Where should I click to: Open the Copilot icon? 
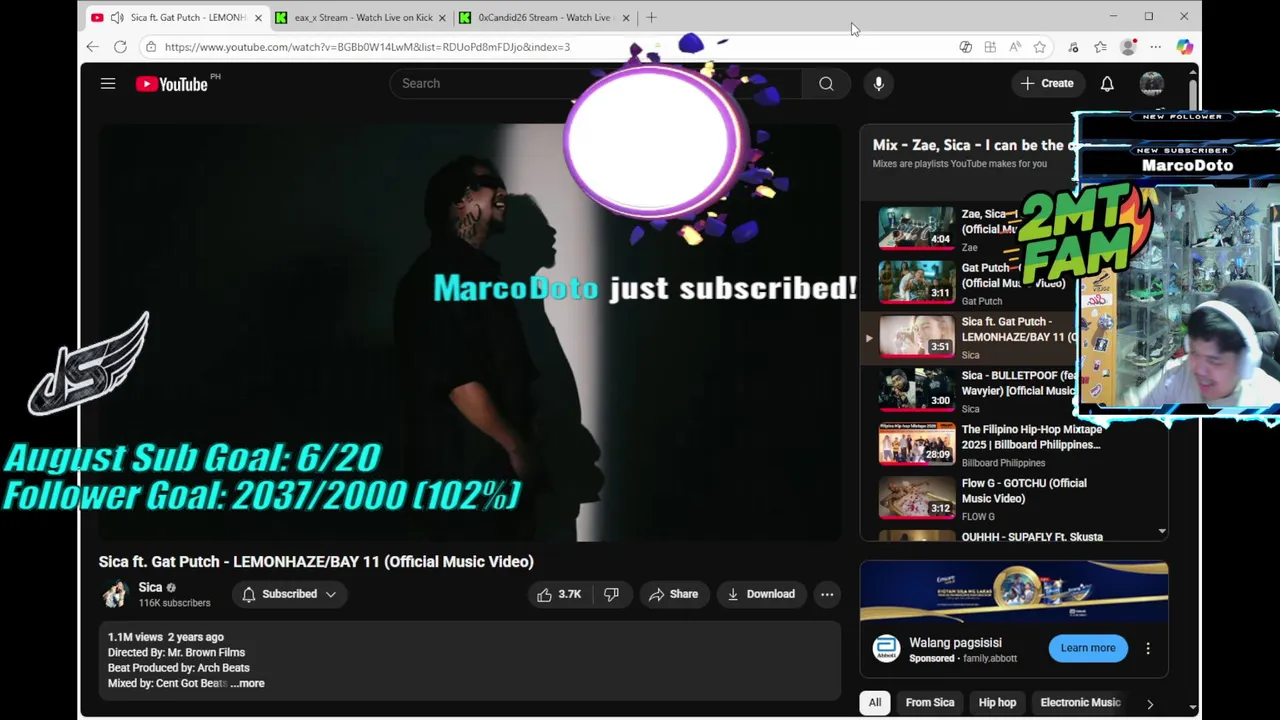coord(1184,47)
